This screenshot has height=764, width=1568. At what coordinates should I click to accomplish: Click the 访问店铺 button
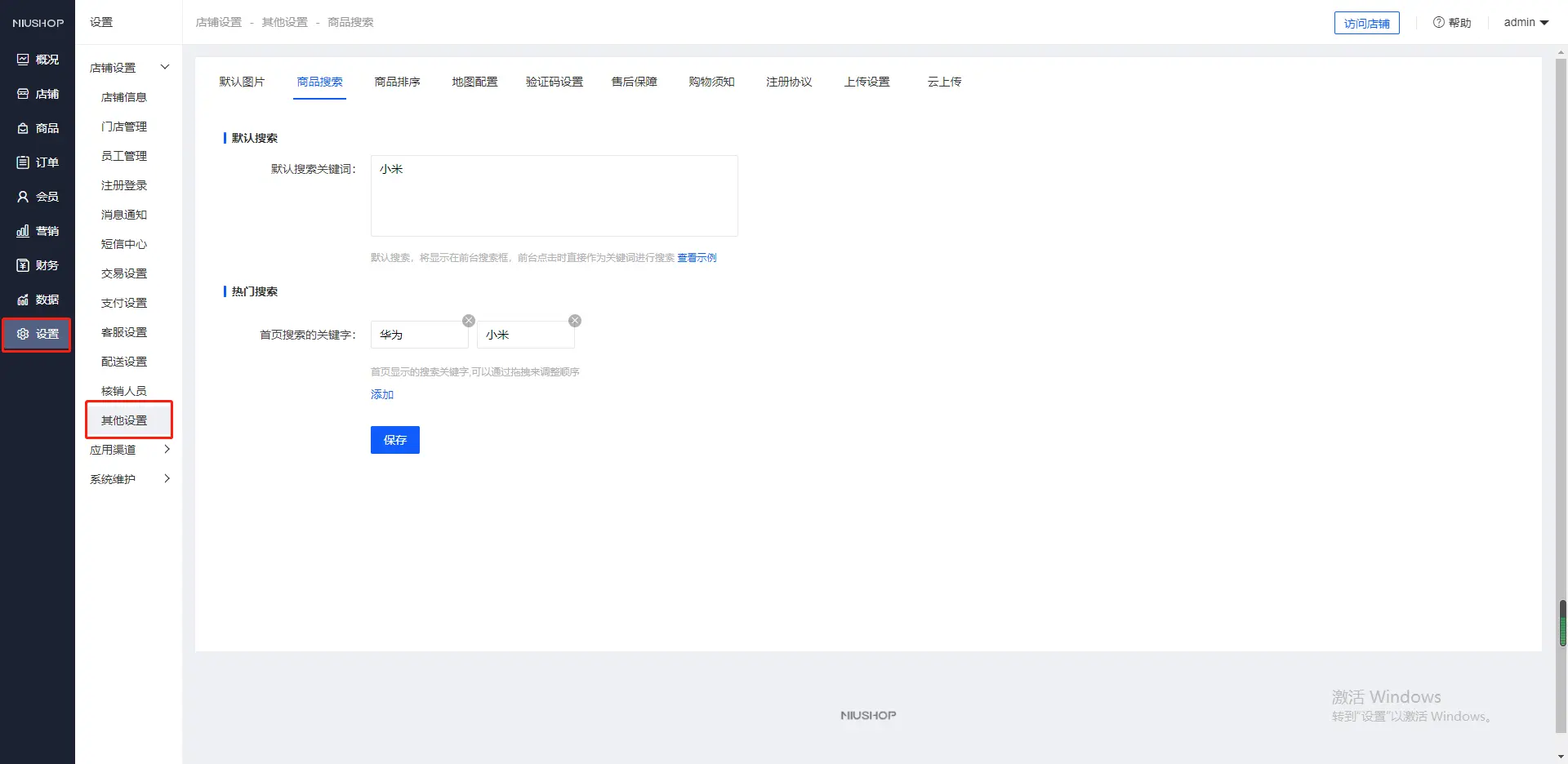[1366, 23]
